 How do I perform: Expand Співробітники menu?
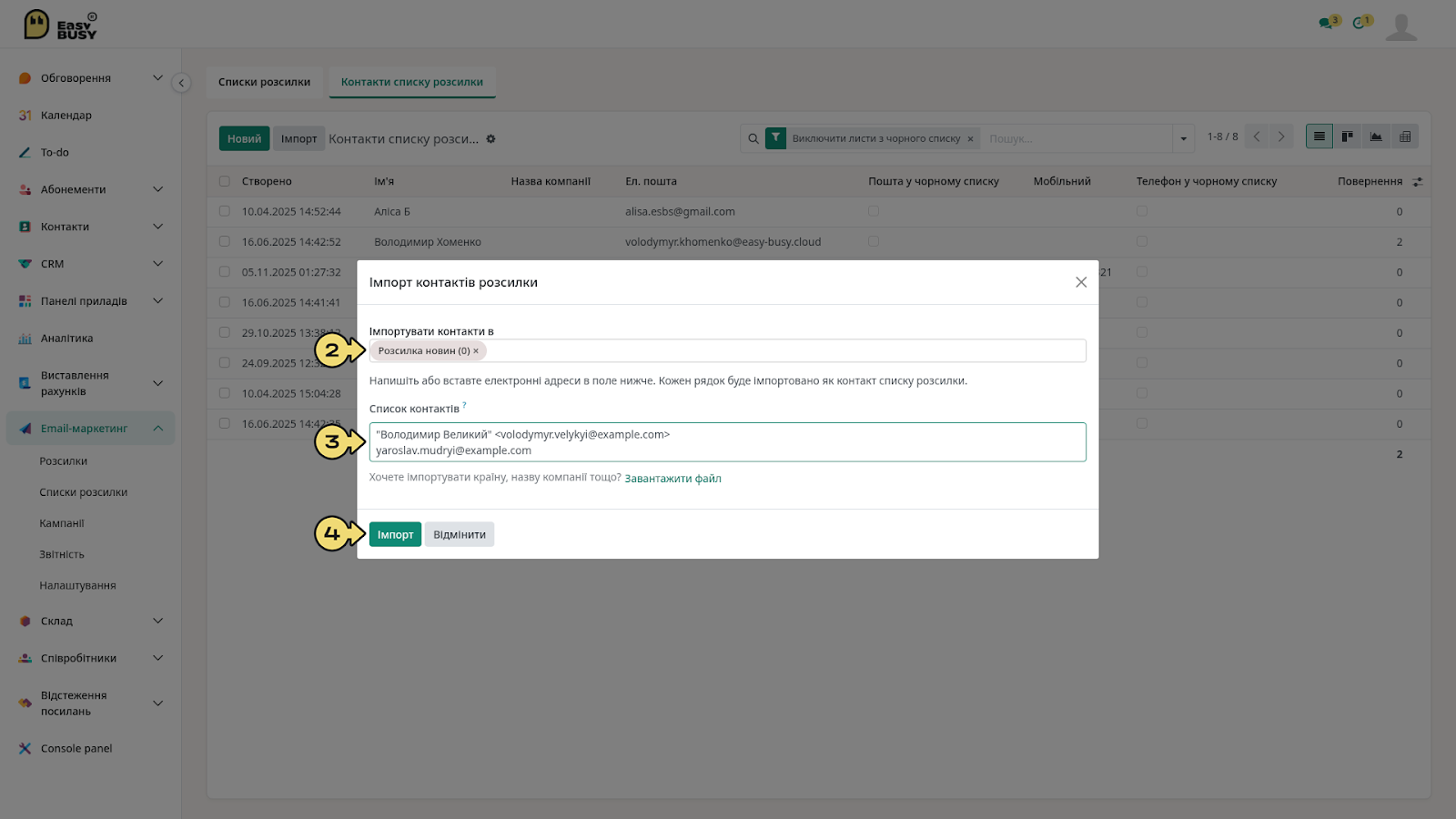click(x=157, y=658)
